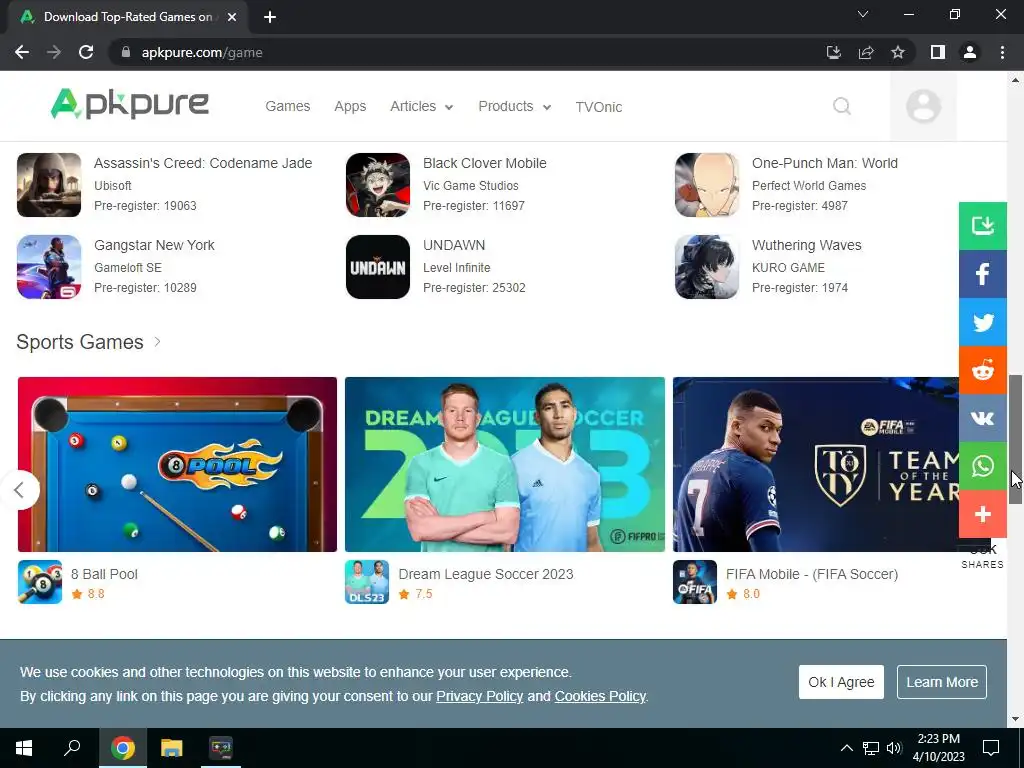Share page on Facebook
The image size is (1024, 768).
tap(982, 274)
